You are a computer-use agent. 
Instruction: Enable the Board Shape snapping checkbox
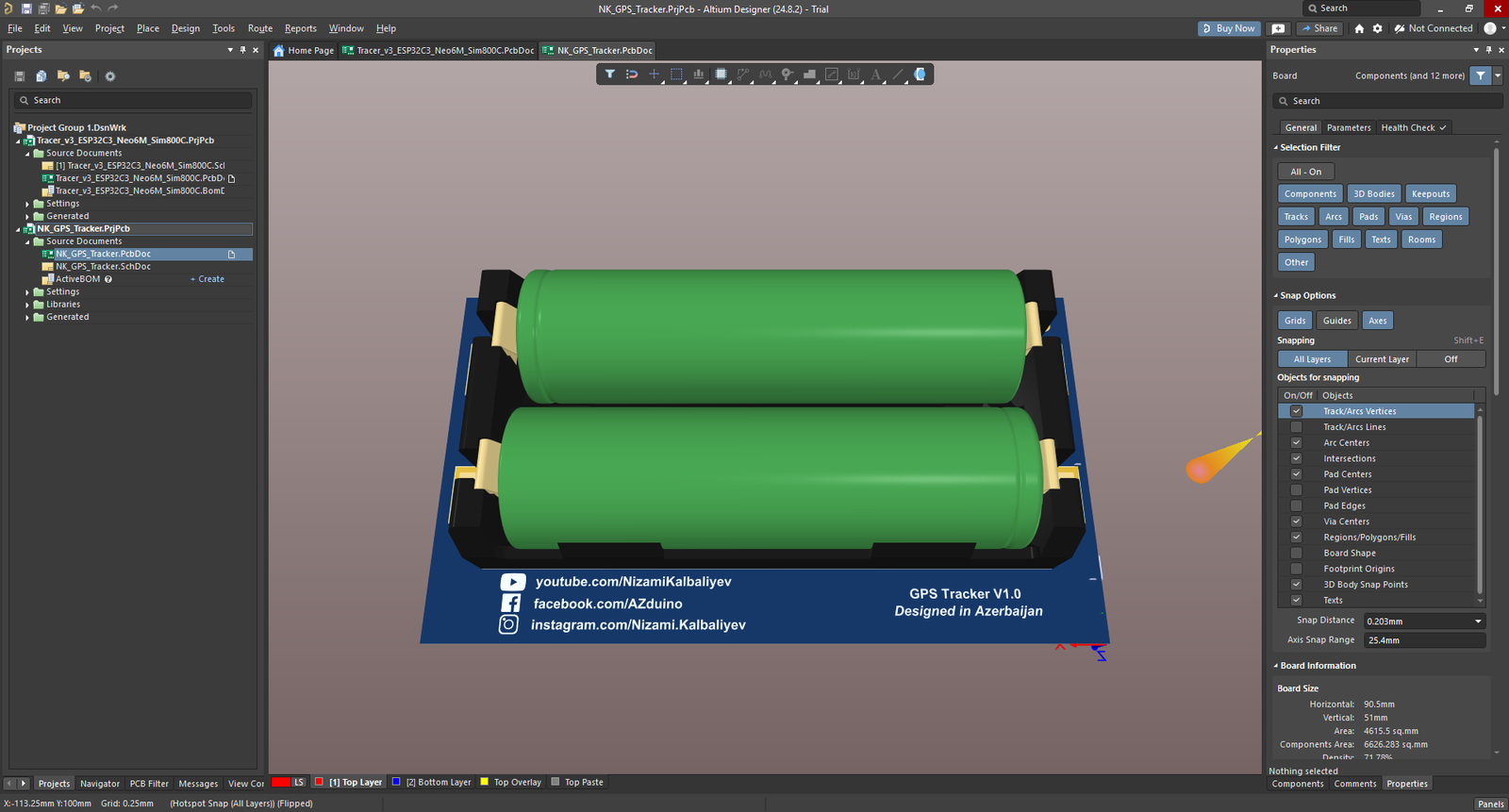1296,554
